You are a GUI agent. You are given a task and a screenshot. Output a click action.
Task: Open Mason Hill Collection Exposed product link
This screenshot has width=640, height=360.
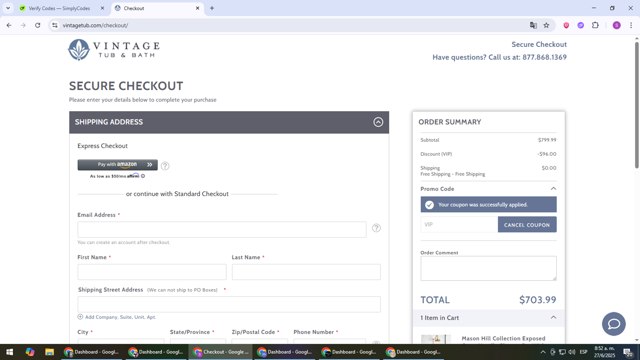(503, 338)
